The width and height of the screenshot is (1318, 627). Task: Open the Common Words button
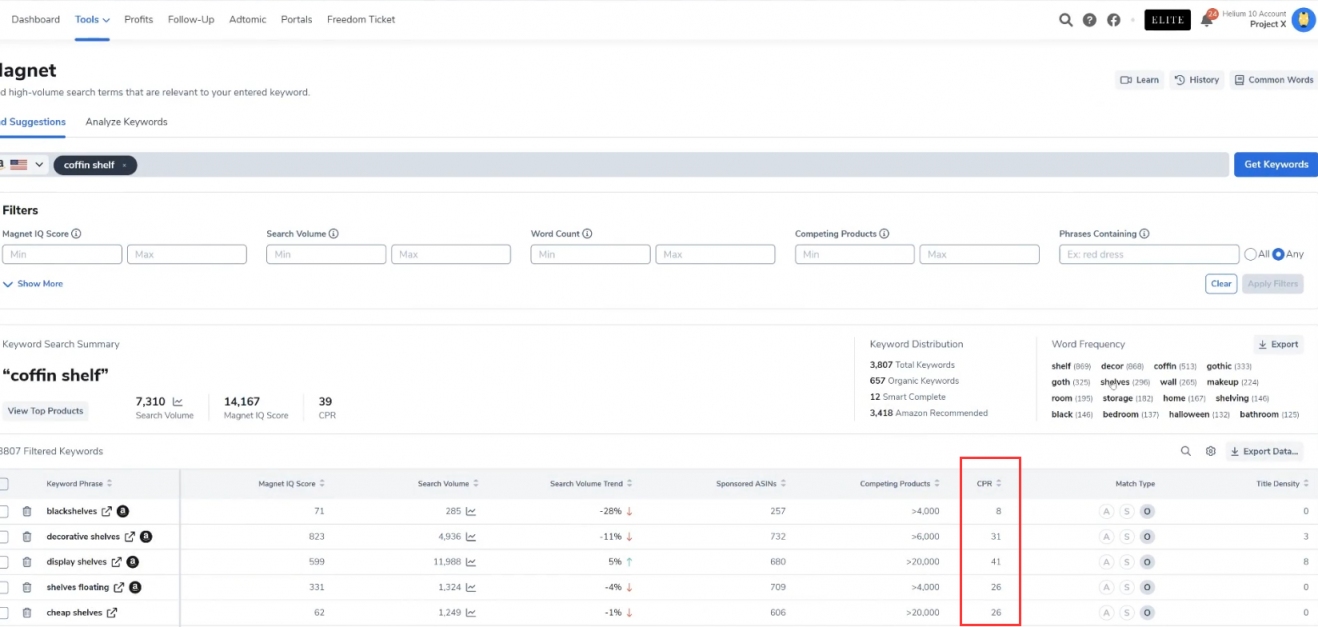click(1273, 80)
